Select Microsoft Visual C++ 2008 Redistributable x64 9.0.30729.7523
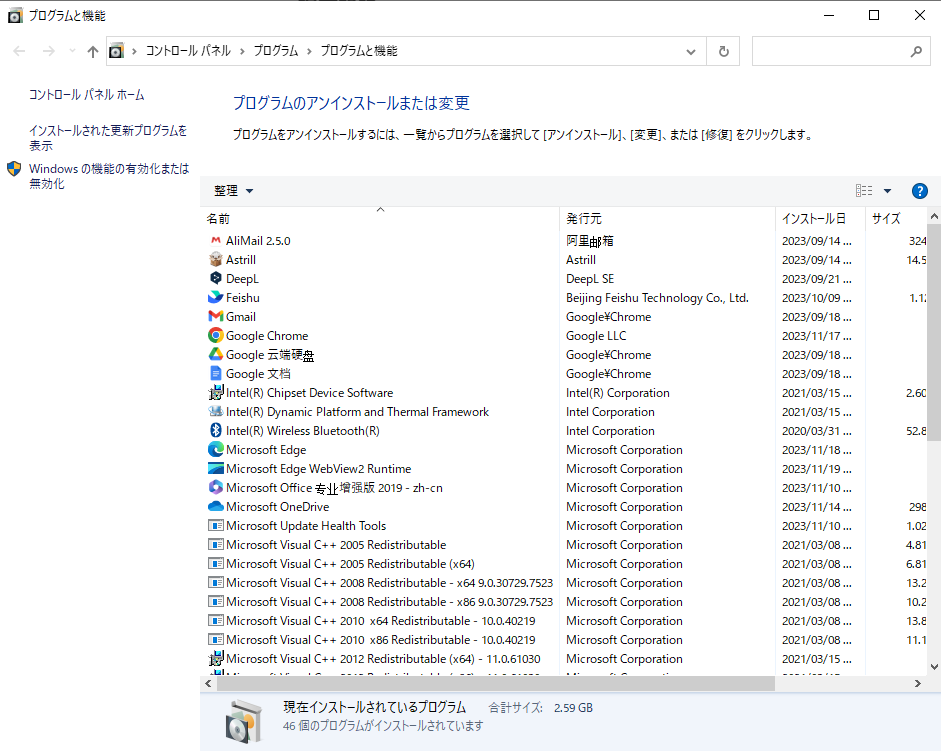Image resolution: width=941 pixels, height=751 pixels. coord(564,583)
